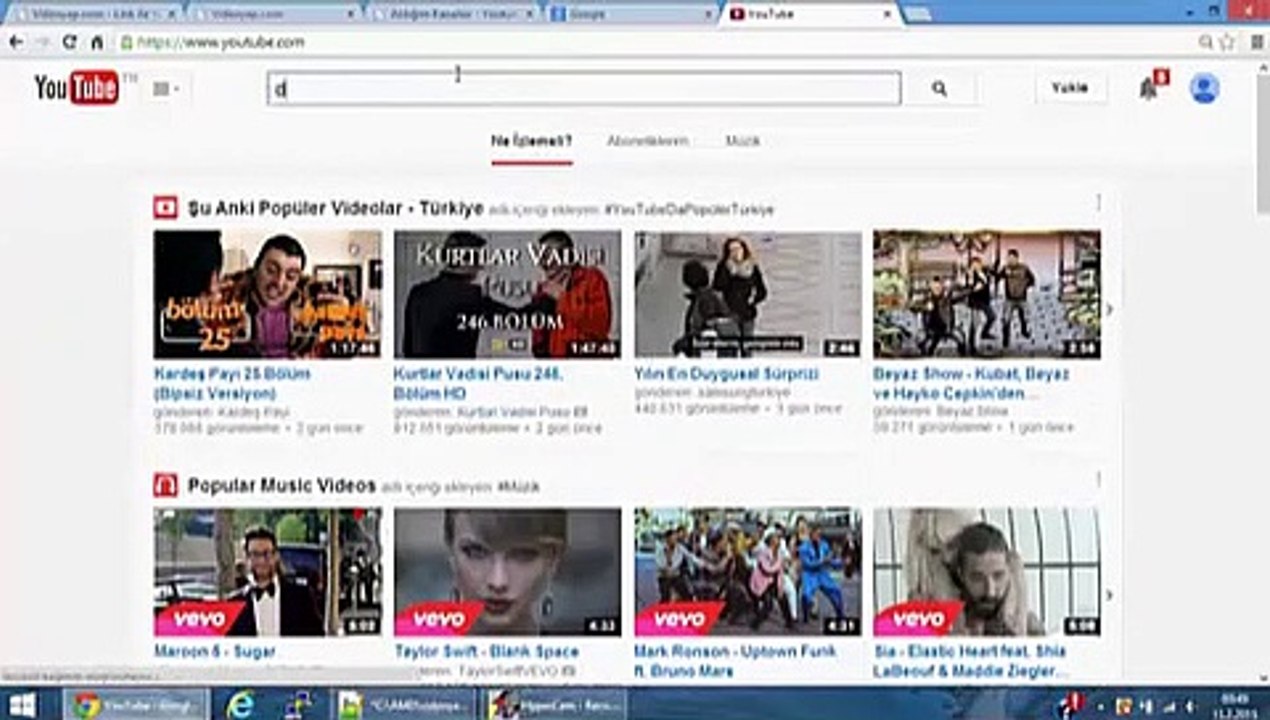Open options menu for music videos section
Viewport: 1270px width, 720px height.
tap(1098, 480)
